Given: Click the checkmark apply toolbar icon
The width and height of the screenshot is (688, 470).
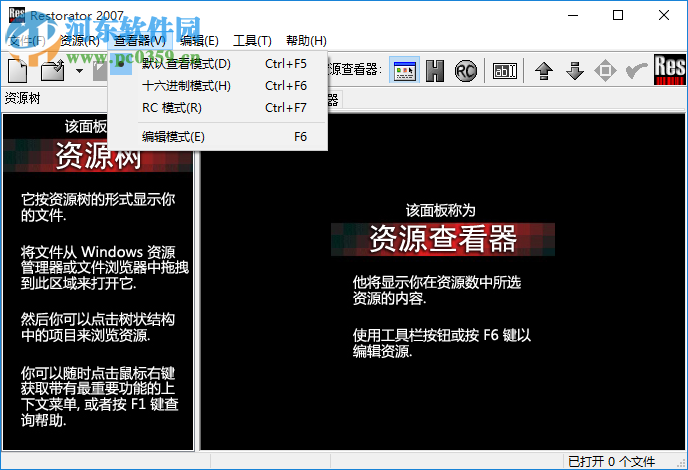Looking at the screenshot, I should pos(636,71).
